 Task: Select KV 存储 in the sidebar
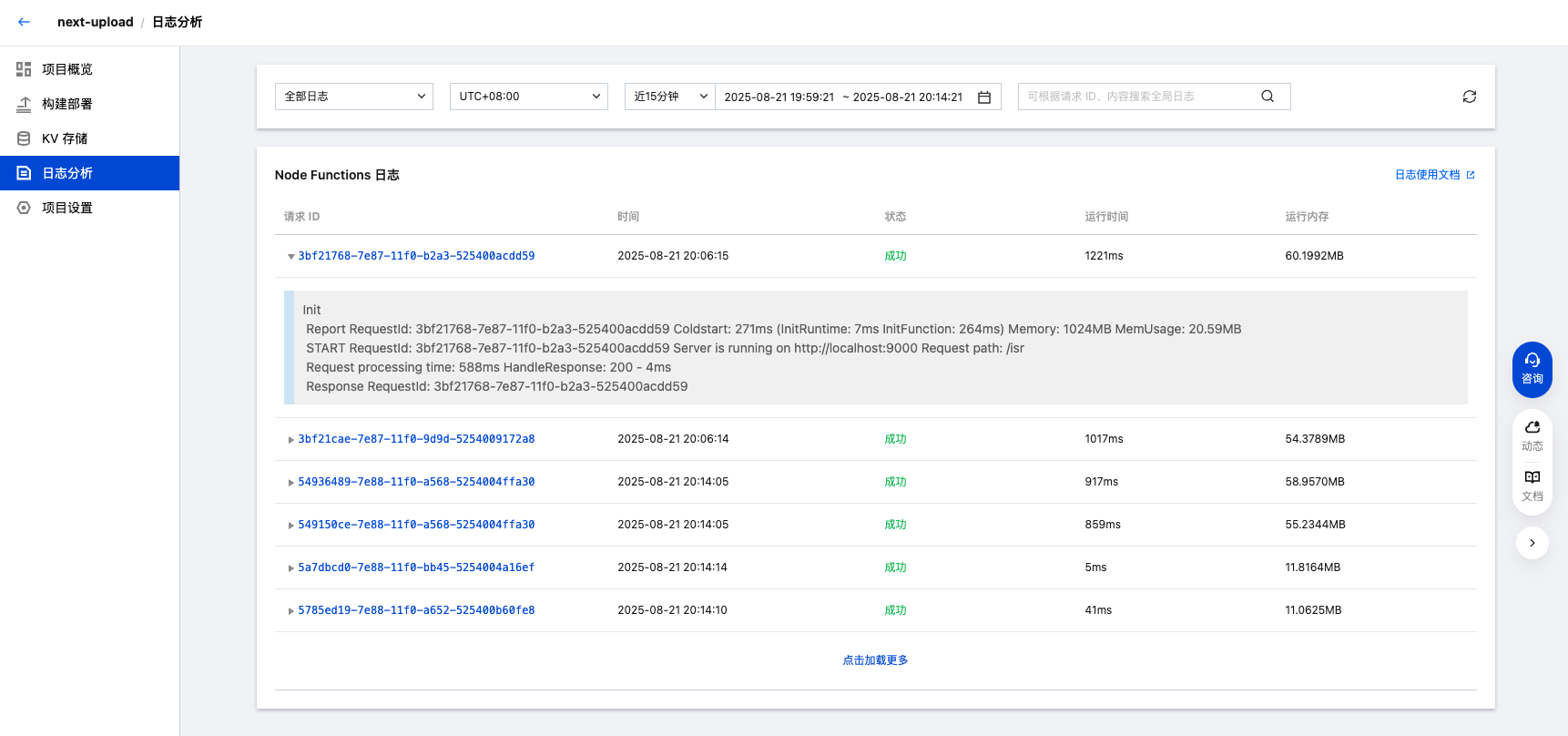[65, 138]
